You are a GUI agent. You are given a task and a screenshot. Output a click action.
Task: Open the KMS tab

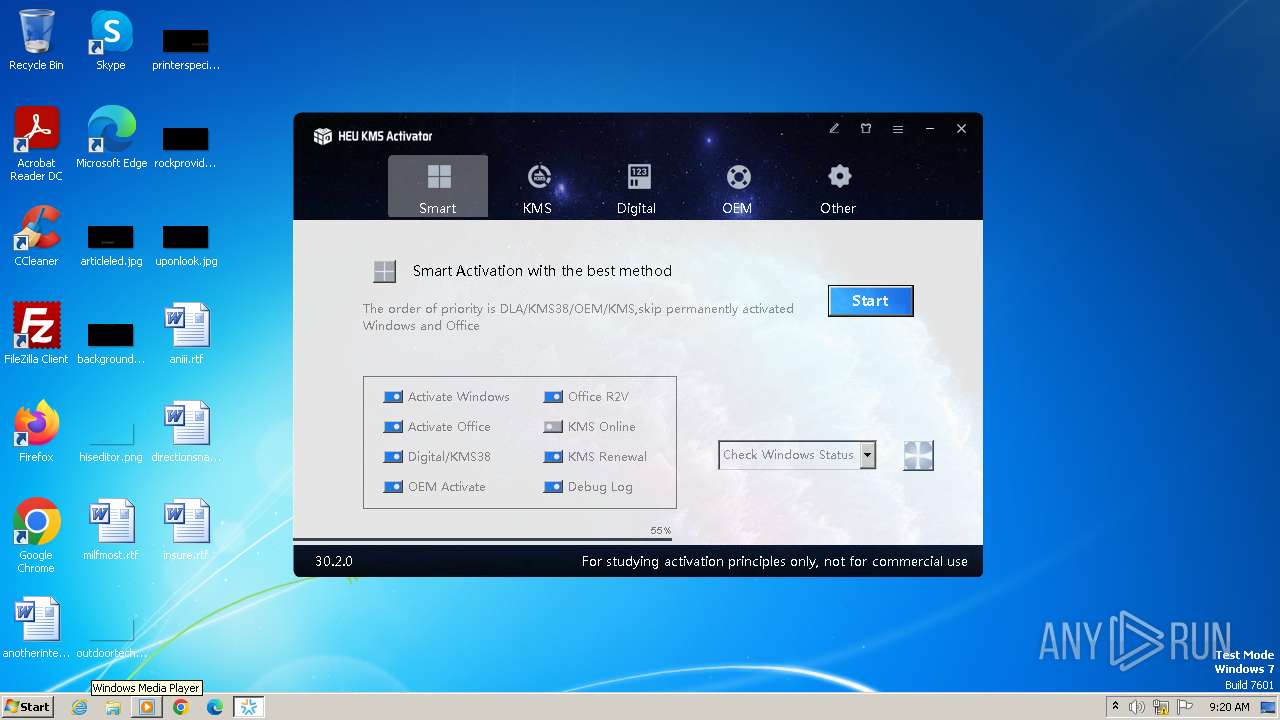pos(538,187)
